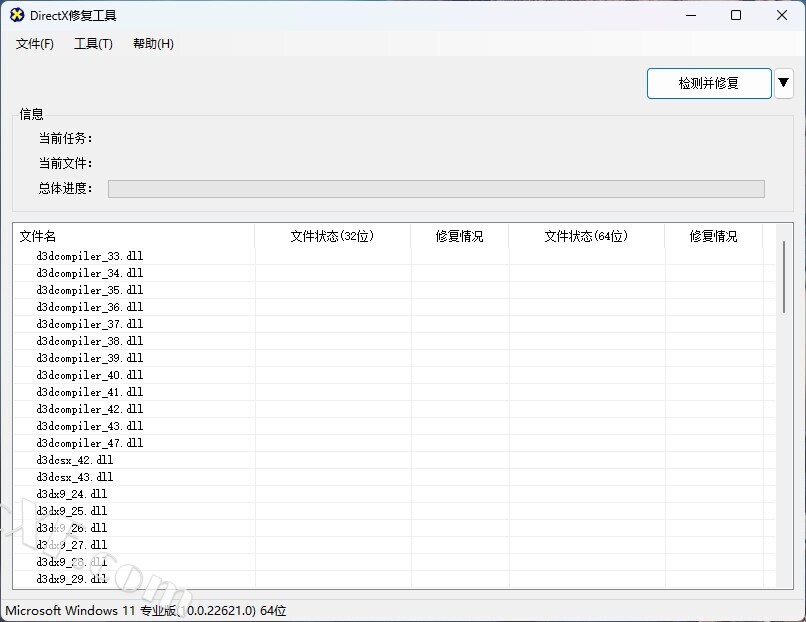Click the 检测并修复 button
This screenshot has width=806, height=622.
(x=709, y=83)
